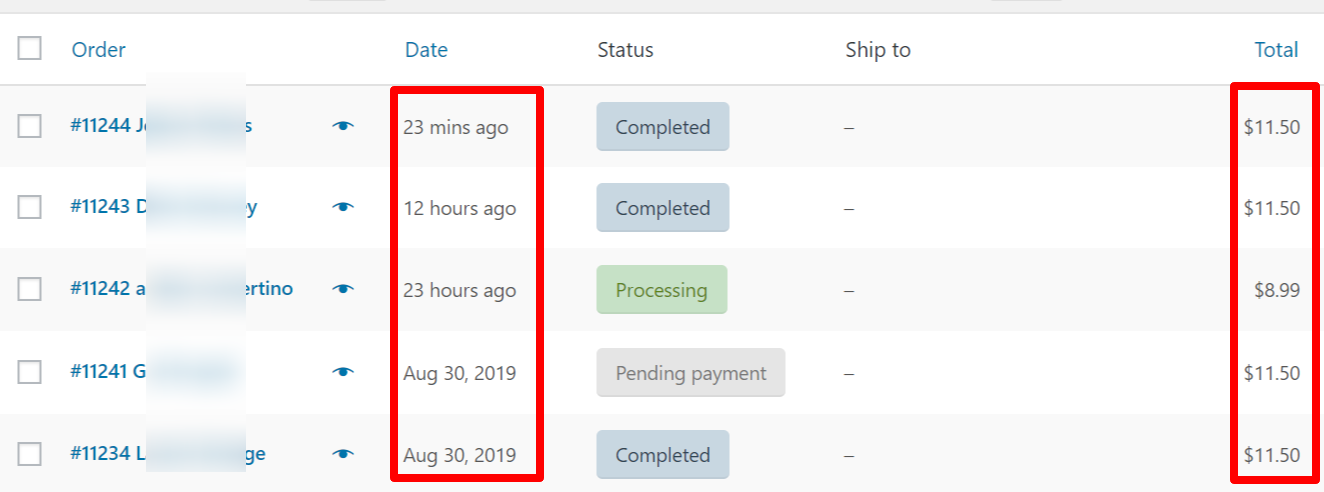The height and width of the screenshot is (492, 1324).
Task: Preview order #11244 with eye icon
Action: (x=343, y=126)
